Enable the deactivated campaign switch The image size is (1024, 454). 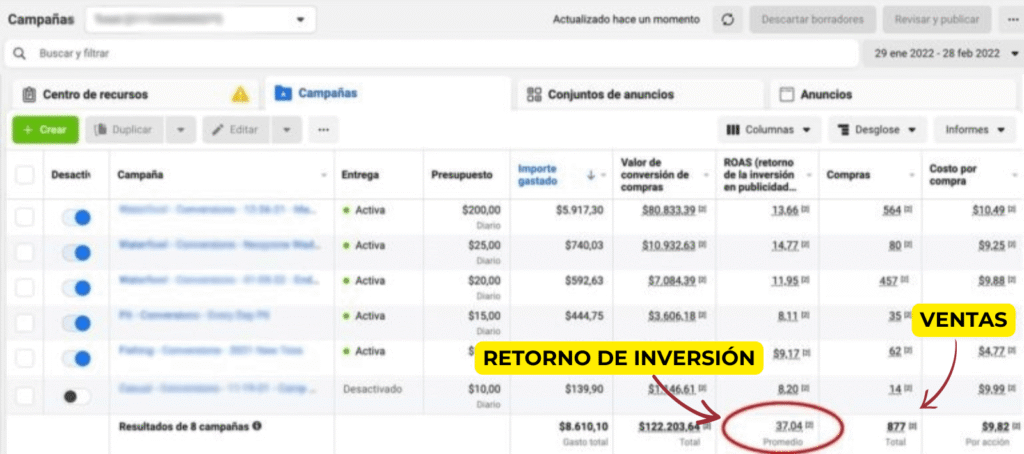(x=75, y=396)
